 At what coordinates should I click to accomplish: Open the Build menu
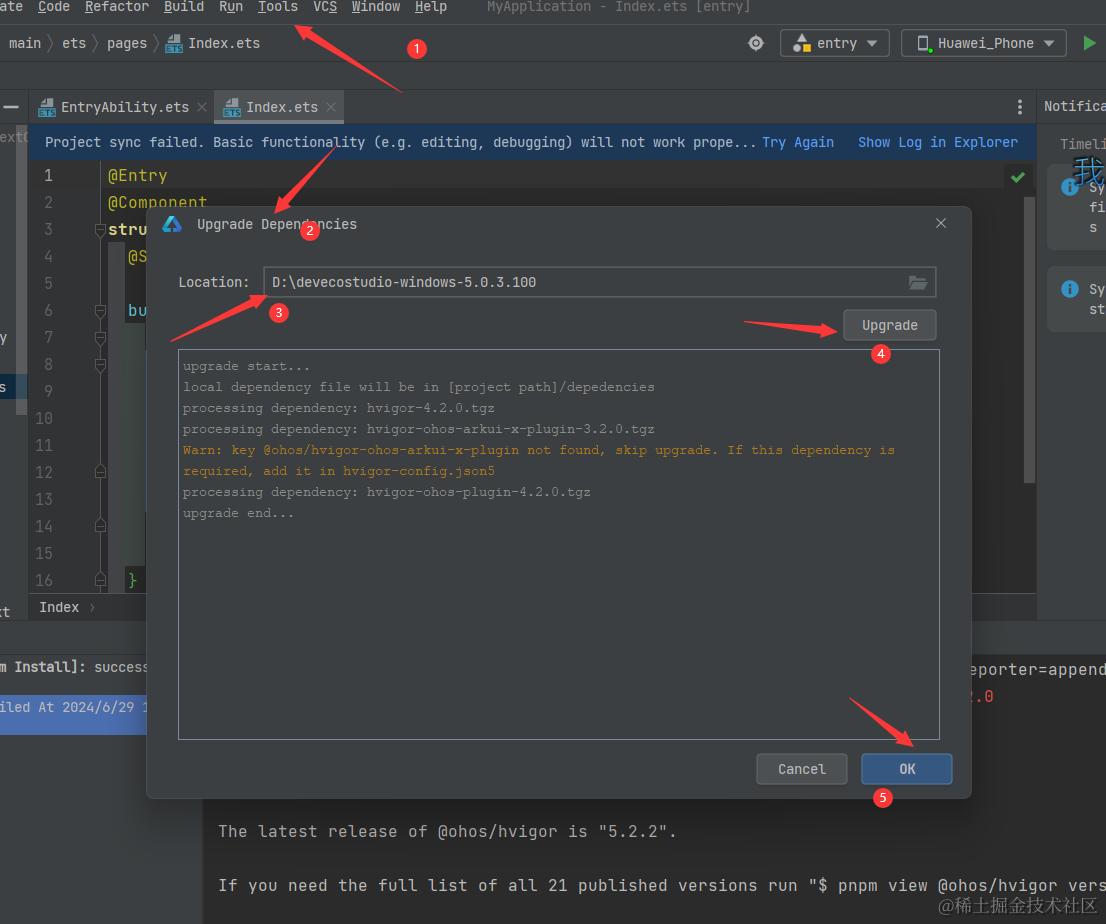[183, 6]
